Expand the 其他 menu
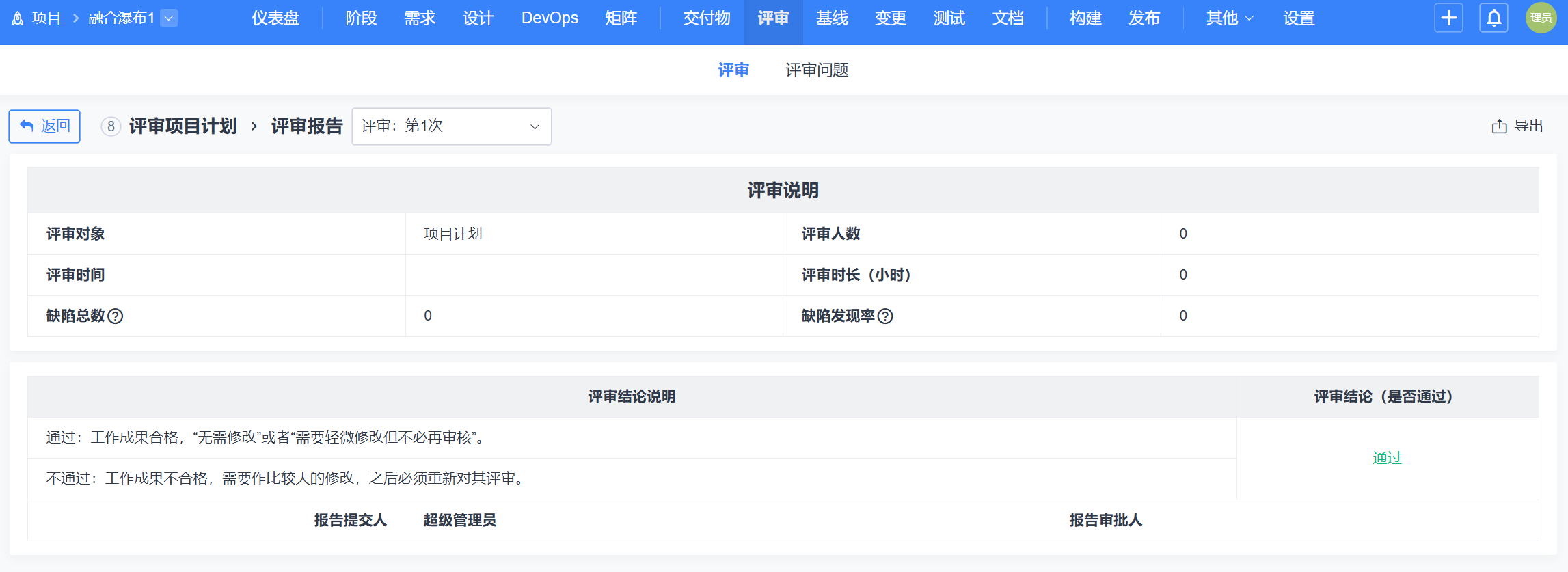Viewport: 1568px width, 572px height. tap(1230, 18)
